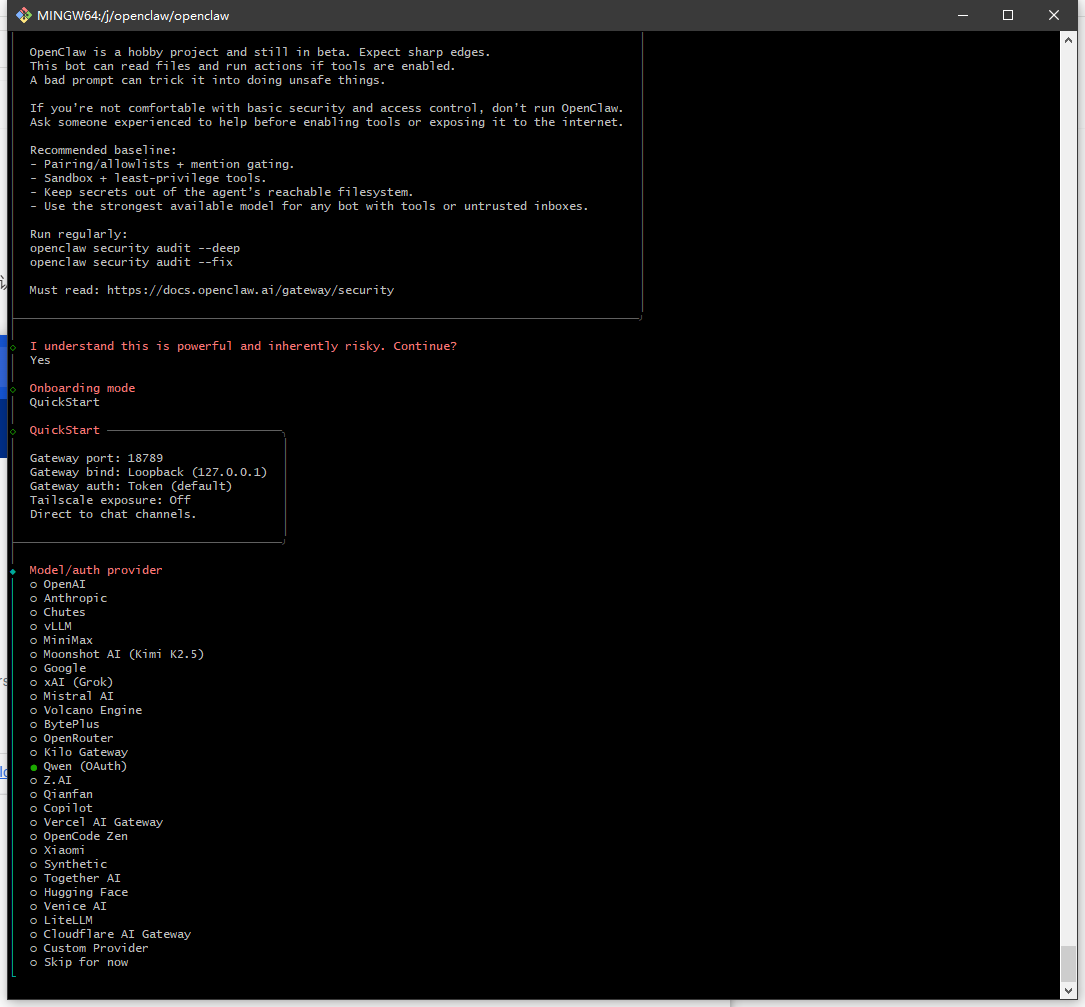The width and height of the screenshot is (1085, 1007).
Task: Choose Anthropic as the model provider
Action: coord(74,598)
